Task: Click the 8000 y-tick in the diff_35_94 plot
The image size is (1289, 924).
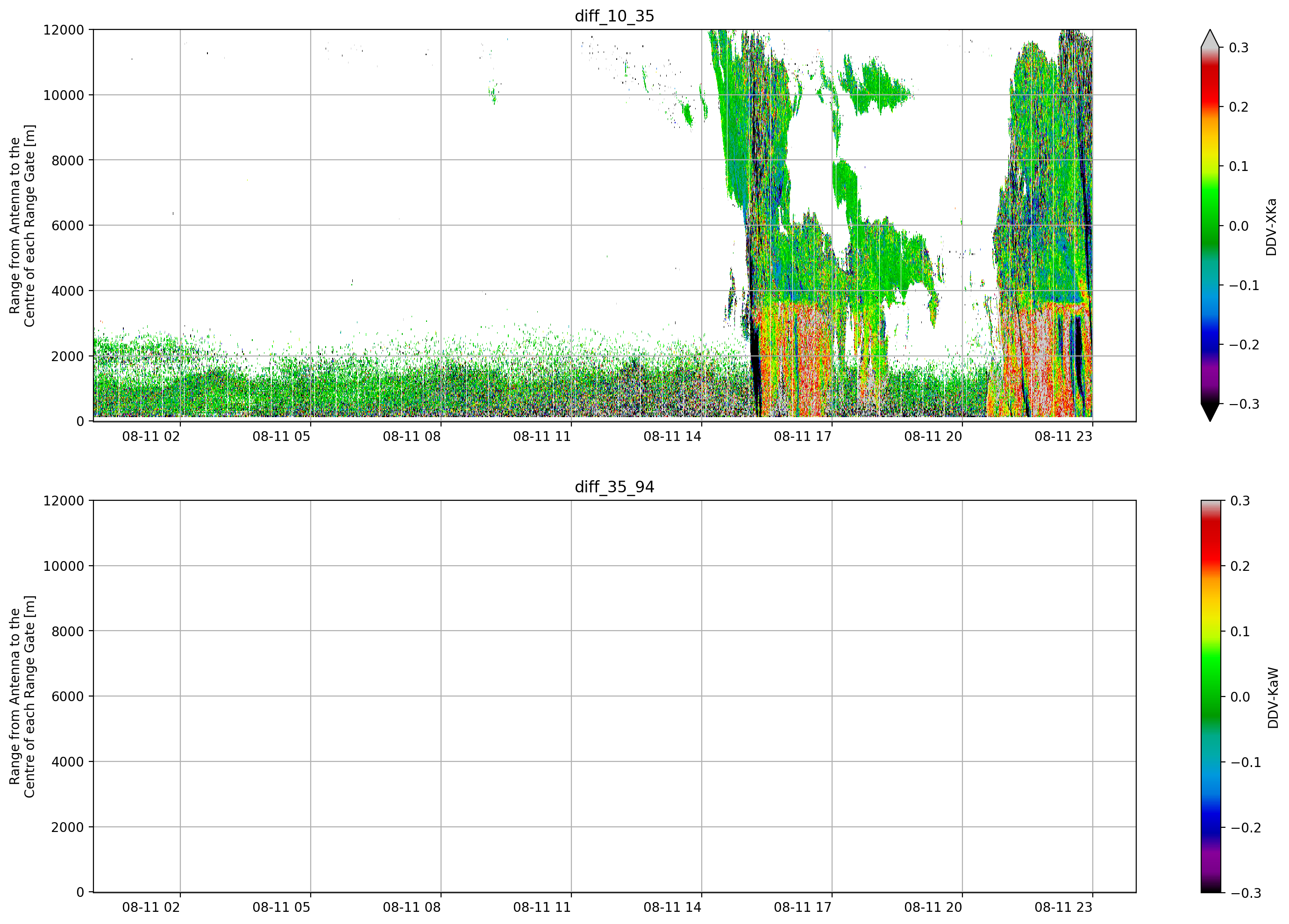Action: click(x=68, y=632)
